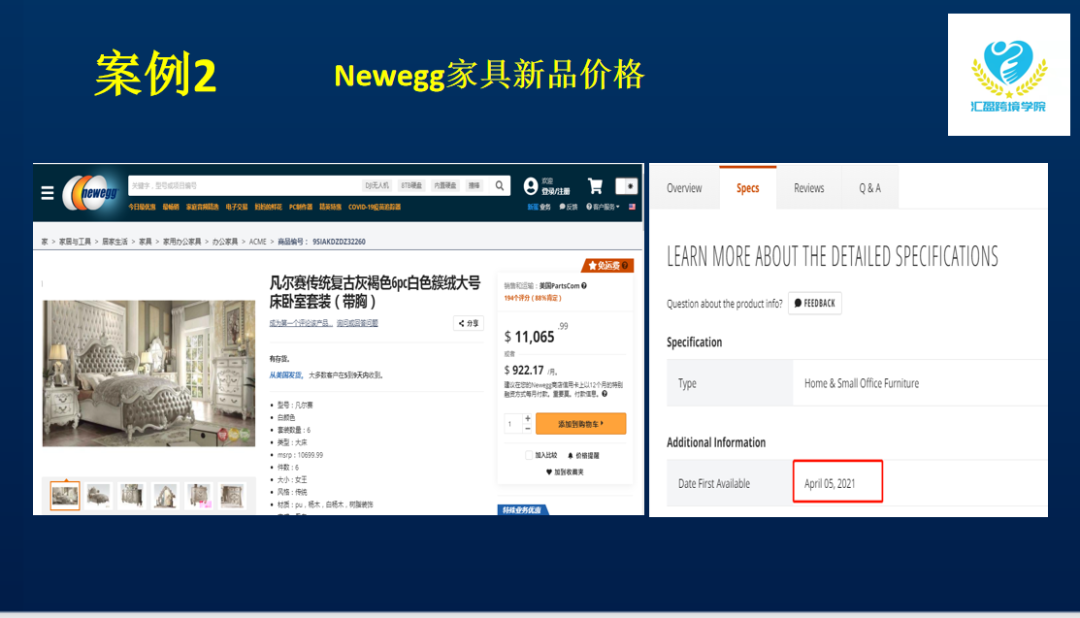Go to 办公家具 breadcrumb
The width and height of the screenshot is (1080, 618).
click(x=225, y=242)
